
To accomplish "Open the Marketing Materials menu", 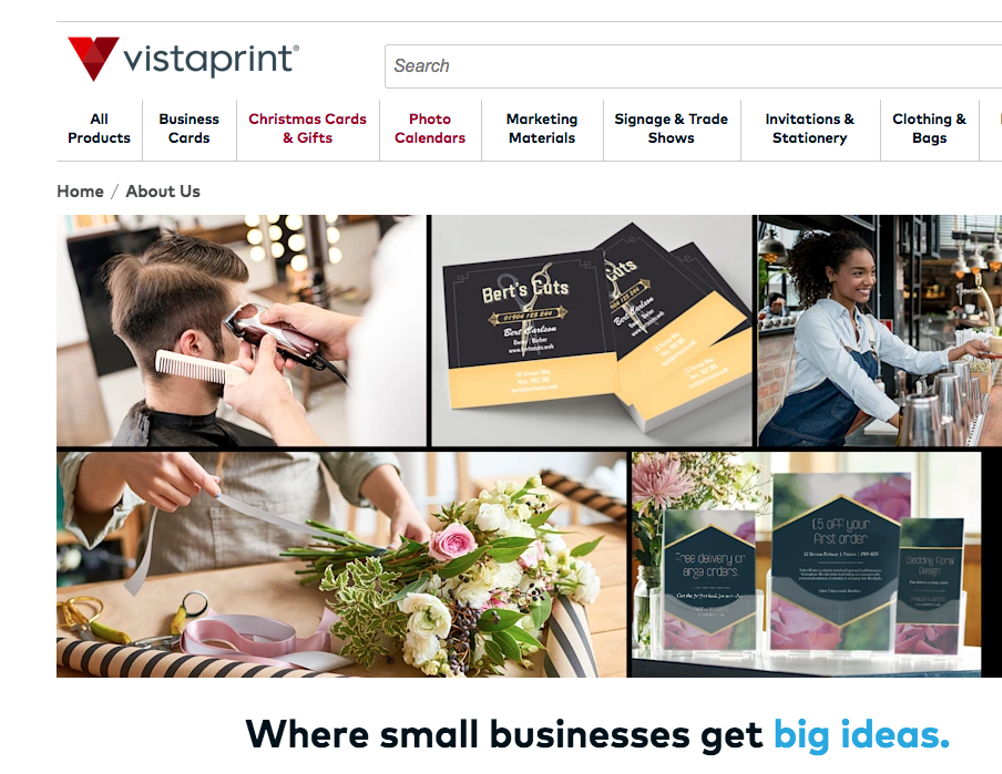I will [542, 128].
